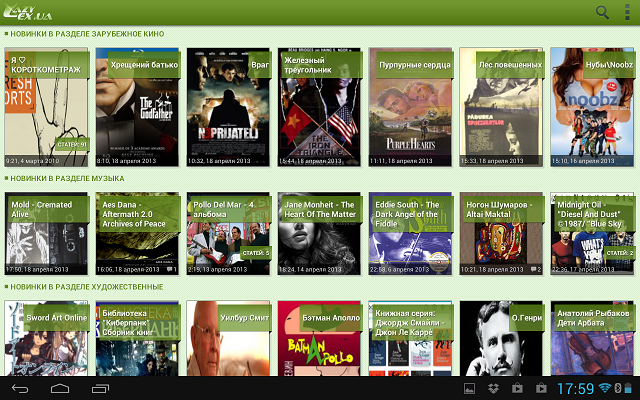Tap timestamp '17:50, 18 апреля 2013'
Viewport: 640px width, 400px height.
[37, 270]
